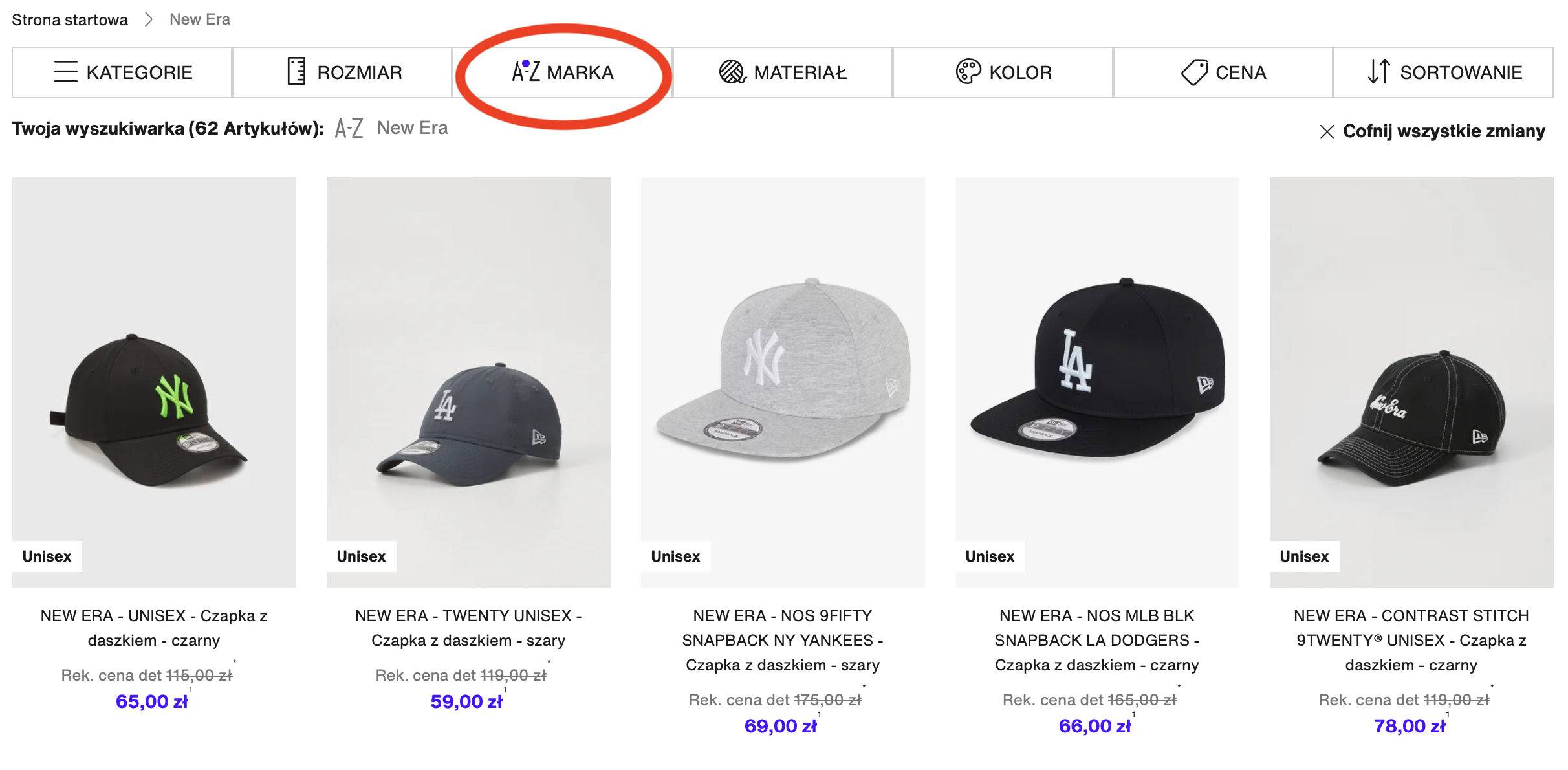1568x770 pixels.
Task: Go to Strona startowa breadcrumb
Action: pos(70,19)
